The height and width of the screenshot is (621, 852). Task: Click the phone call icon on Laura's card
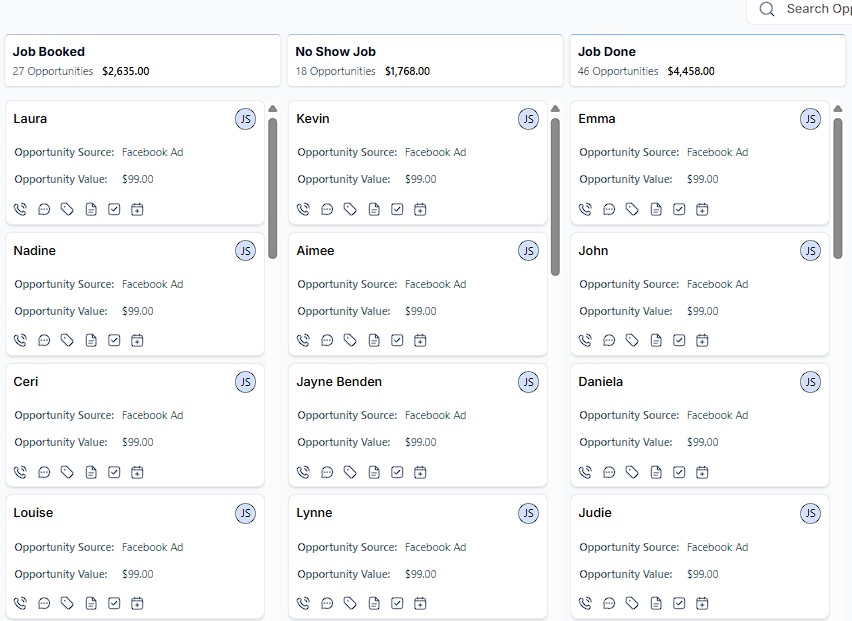[x=21, y=209]
